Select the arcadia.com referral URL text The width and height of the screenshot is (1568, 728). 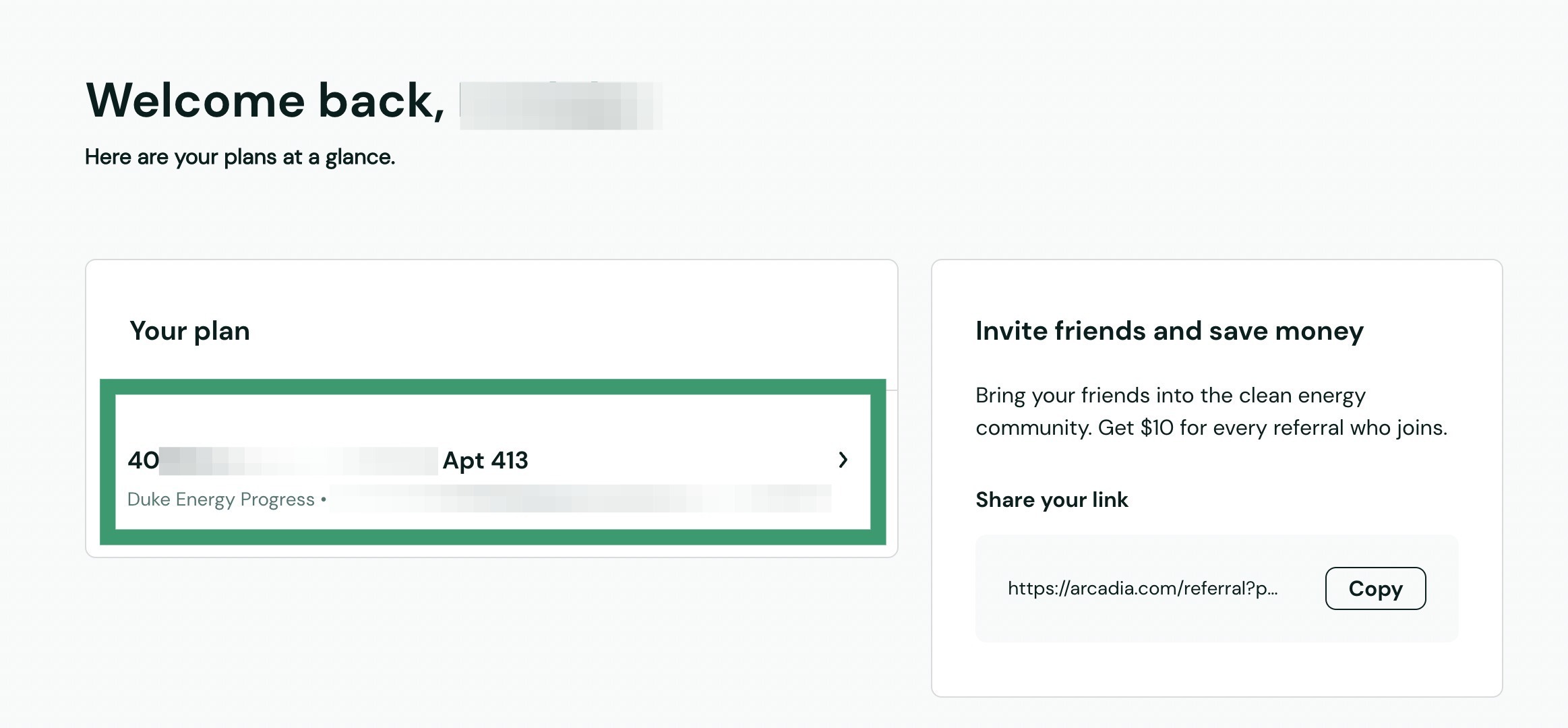pos(1143,588)
